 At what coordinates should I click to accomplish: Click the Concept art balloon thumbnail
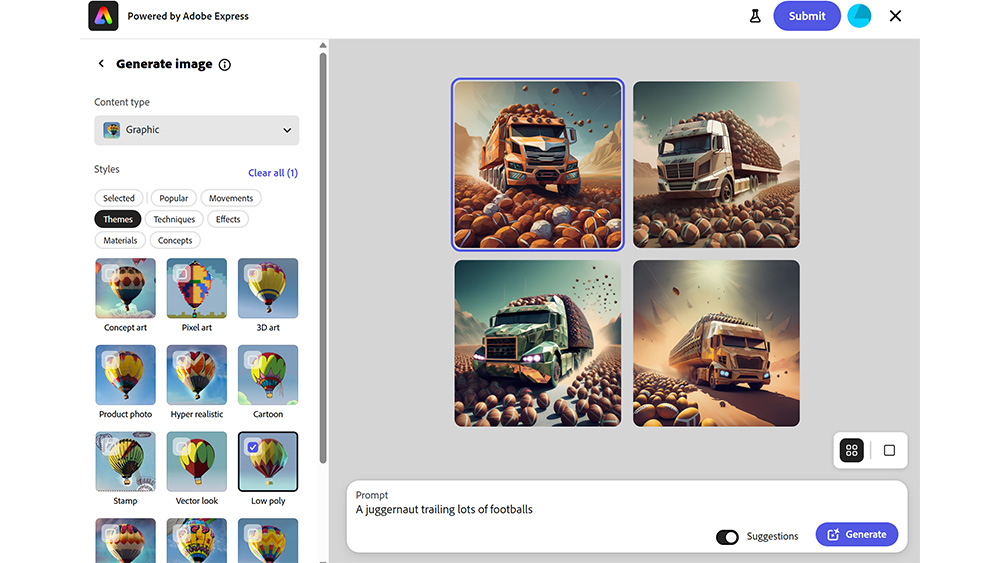(x=125, y=288)
